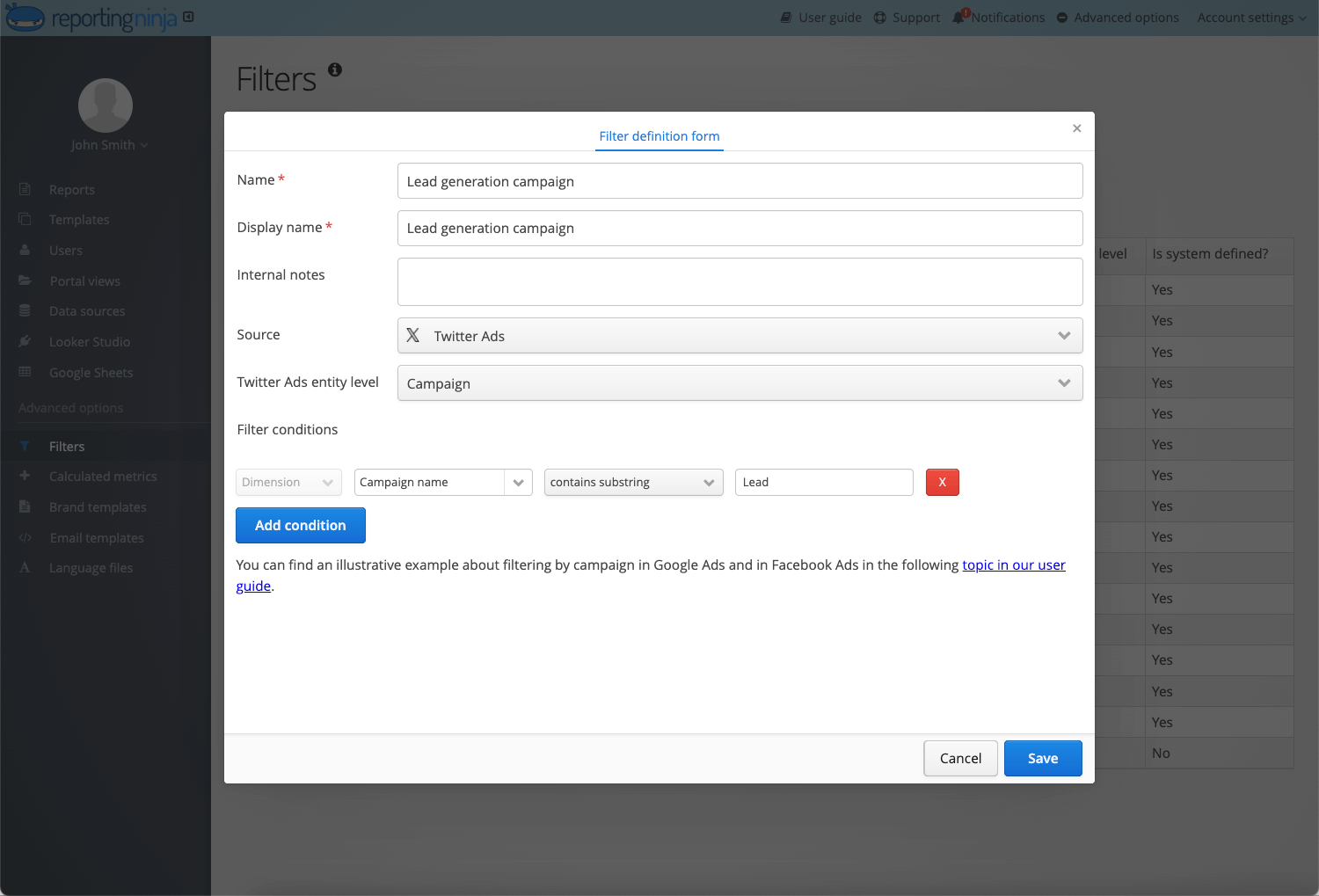
Task: Select Data sources in the sidebar
Action: (85, 310)
